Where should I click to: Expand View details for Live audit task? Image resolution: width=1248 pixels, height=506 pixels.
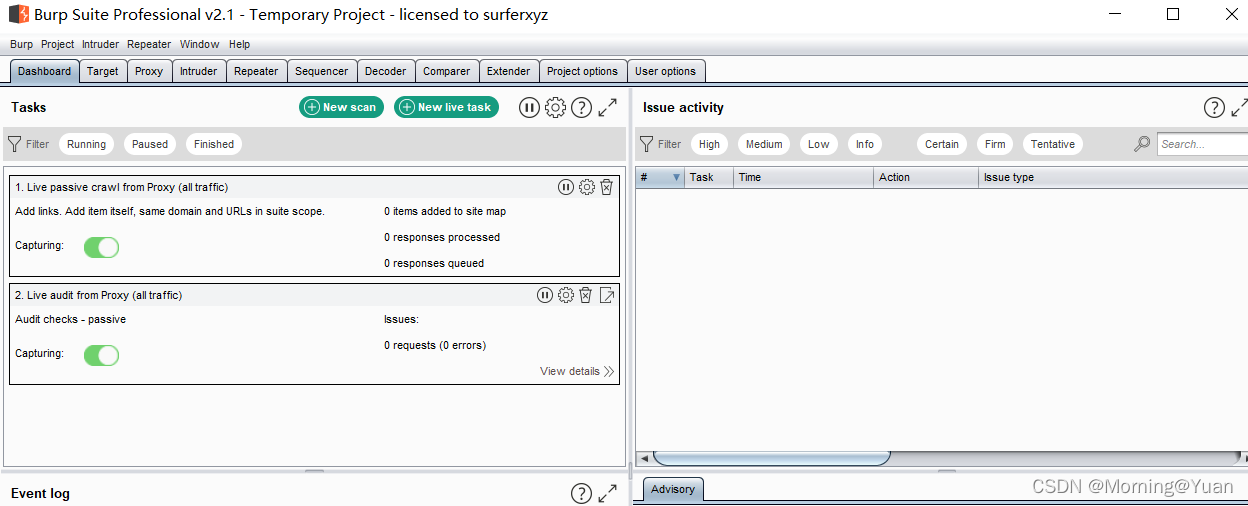(577, 371)
